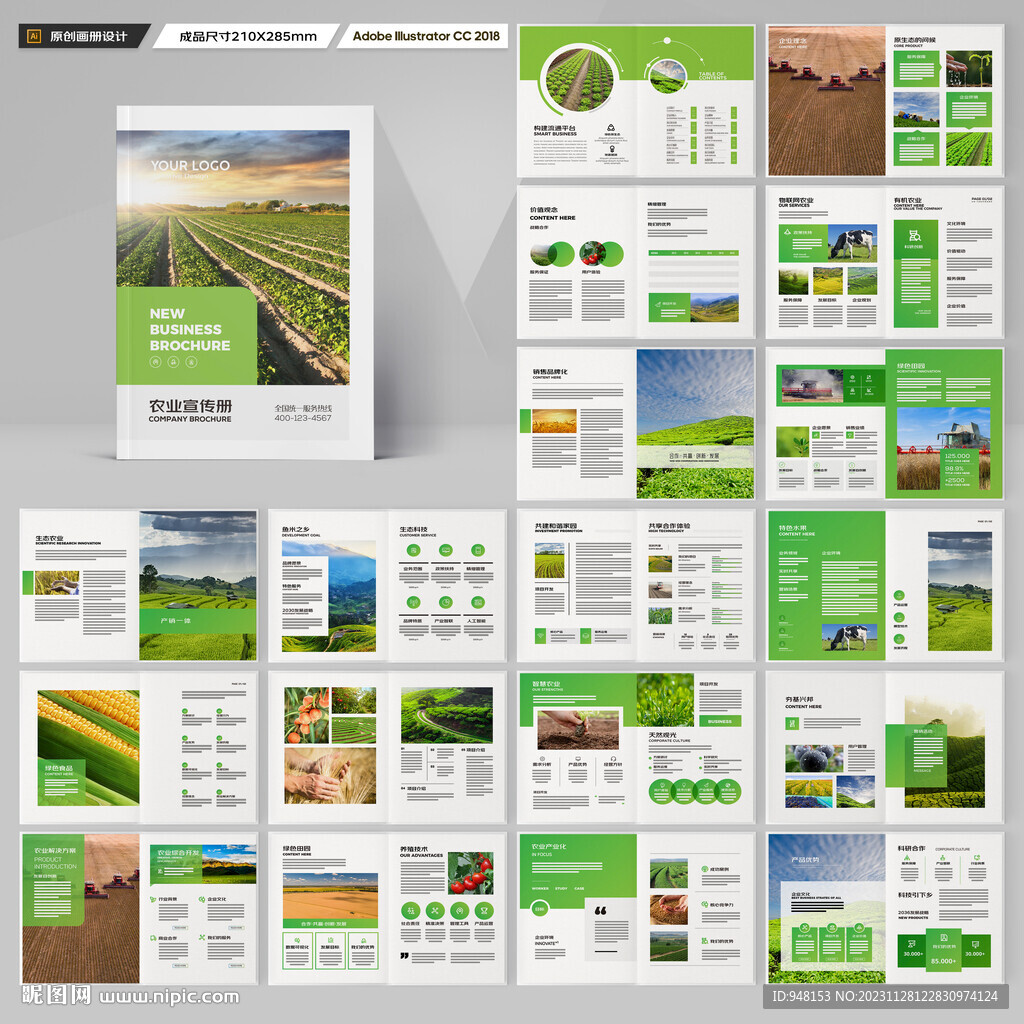Click the TABLE OF CONTENTS label
1024x1024 pixels.
click(x=712, y=76)
